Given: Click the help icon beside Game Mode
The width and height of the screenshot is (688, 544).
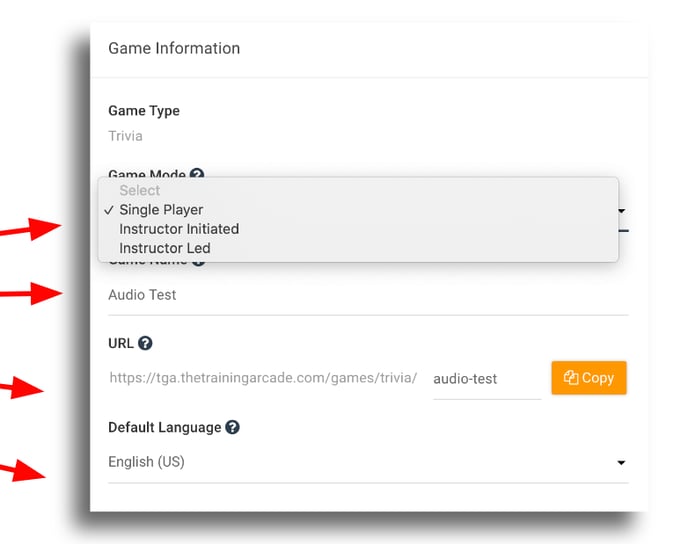Looking at the screenshot, I should (x=197, y=175).
